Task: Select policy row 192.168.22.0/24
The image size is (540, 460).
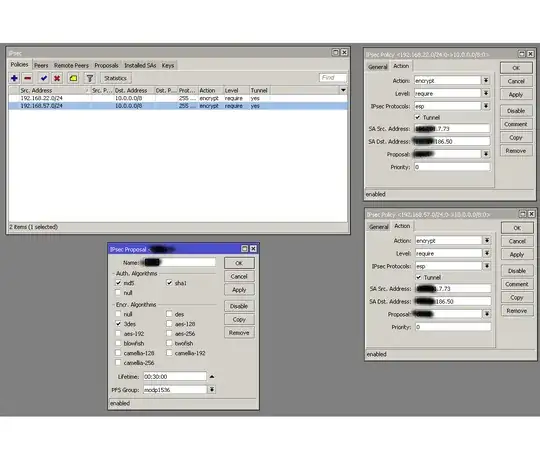Action: point(178,98)
